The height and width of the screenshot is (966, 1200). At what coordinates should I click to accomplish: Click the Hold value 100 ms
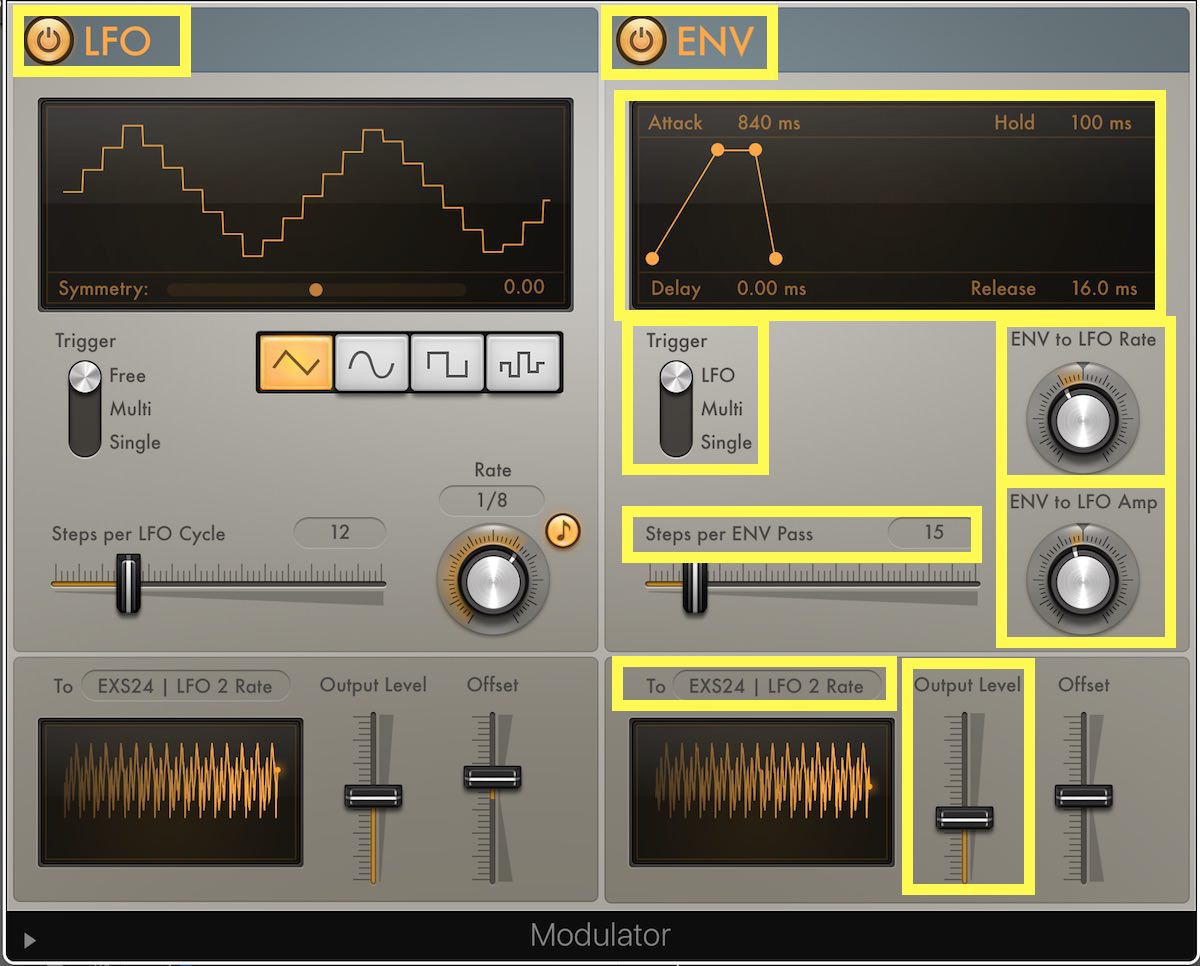tap(1101, 123)
